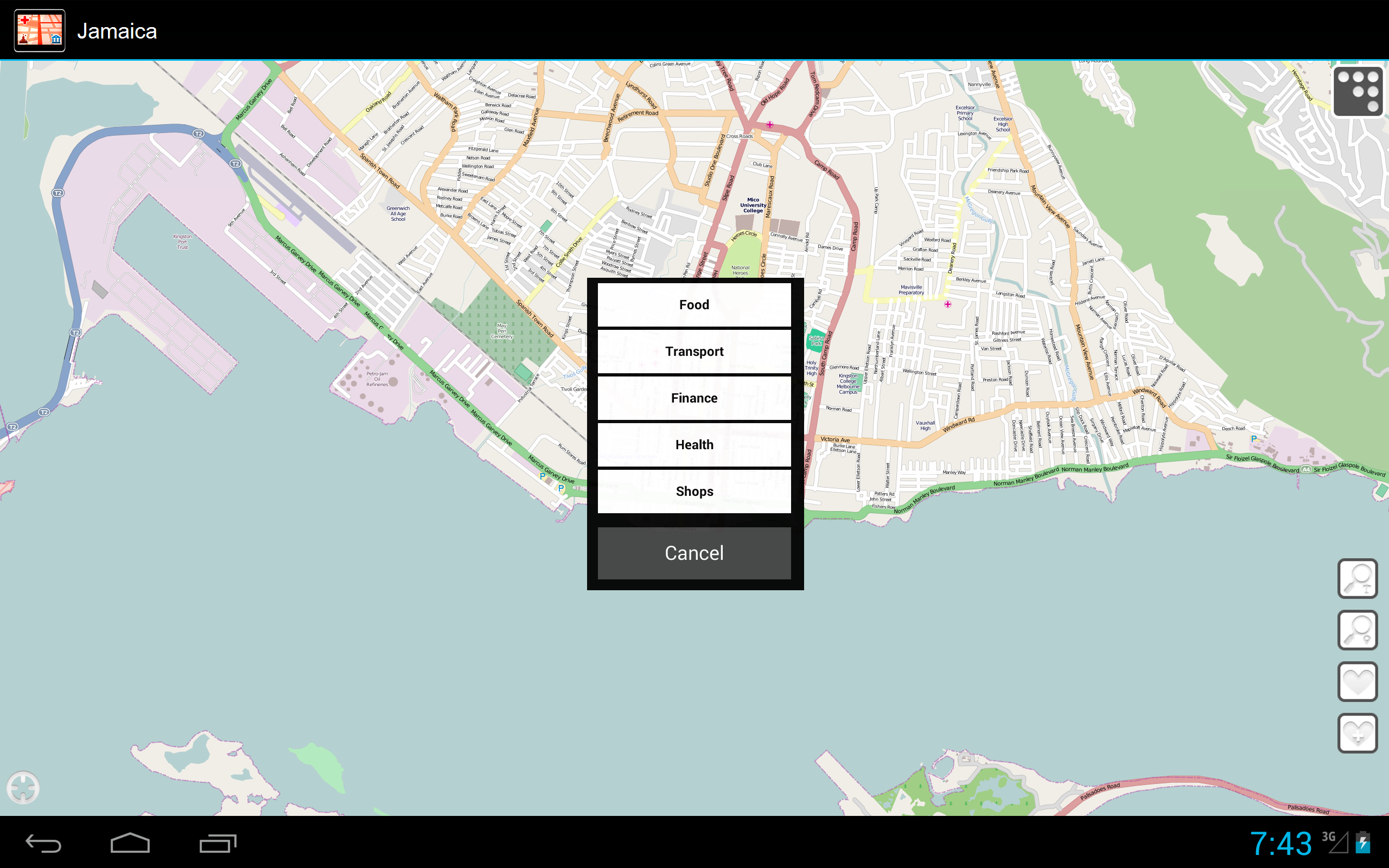1389x868 pixels.
Task: Open the place search magnifier with pin
Action: point(1358,630)
